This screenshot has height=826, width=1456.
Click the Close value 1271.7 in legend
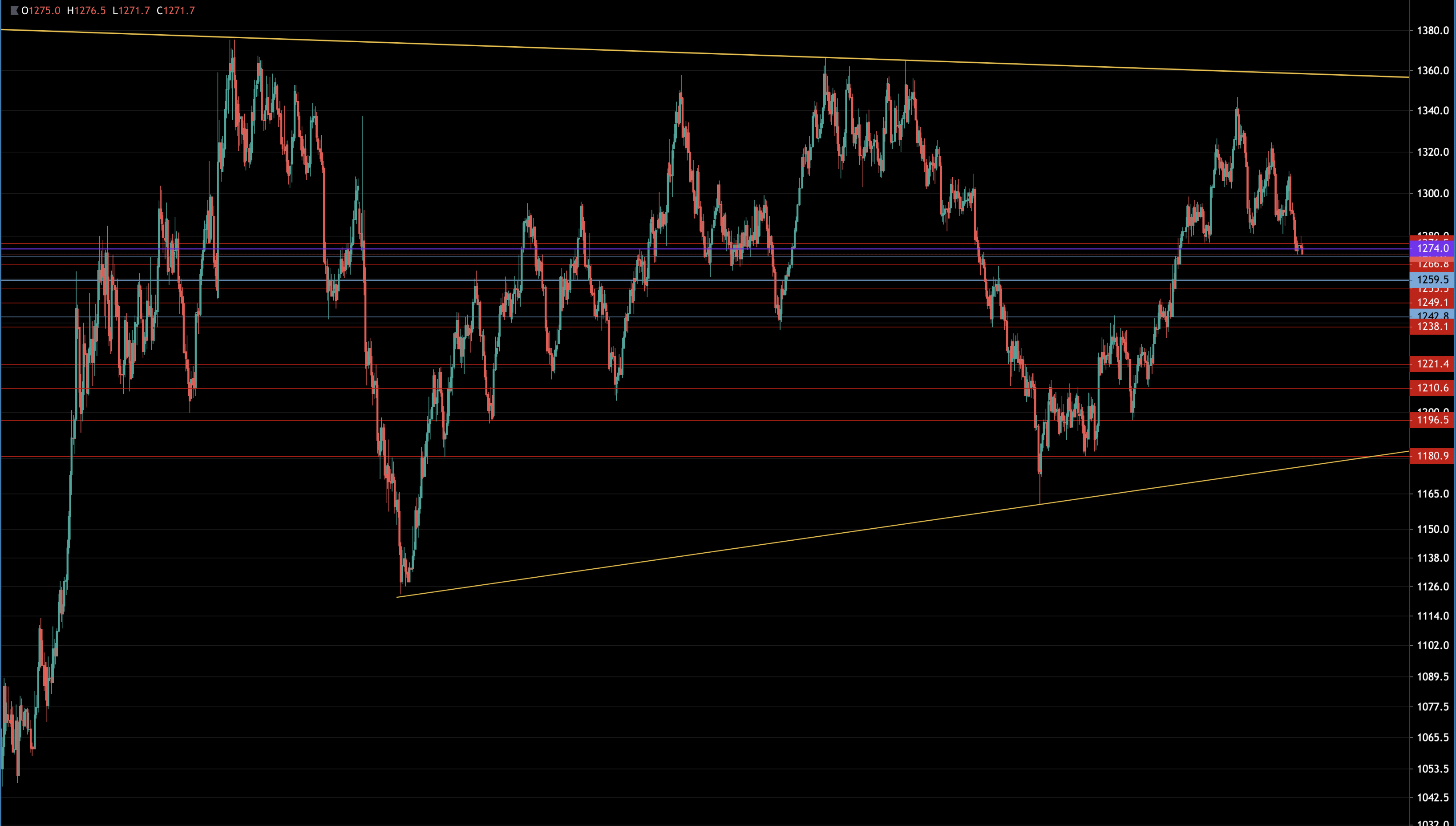click(179, 11)
